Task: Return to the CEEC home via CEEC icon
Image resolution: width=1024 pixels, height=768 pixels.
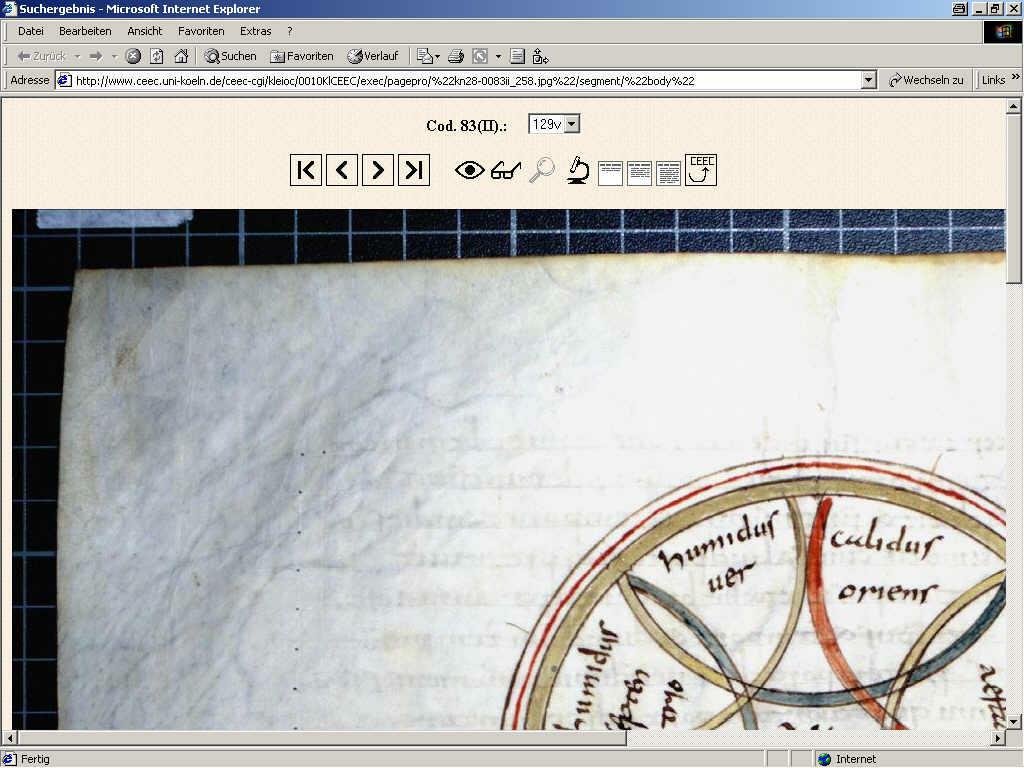Action: click(701, 170)
